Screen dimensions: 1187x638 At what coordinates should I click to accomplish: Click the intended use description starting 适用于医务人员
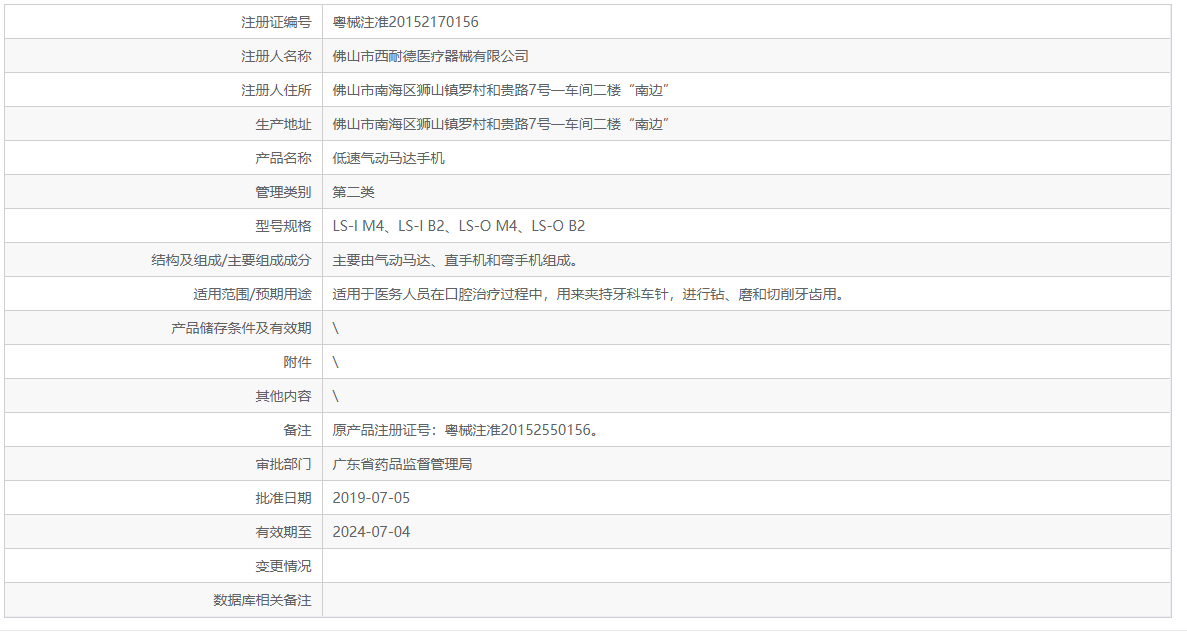[x=588, y=294]
